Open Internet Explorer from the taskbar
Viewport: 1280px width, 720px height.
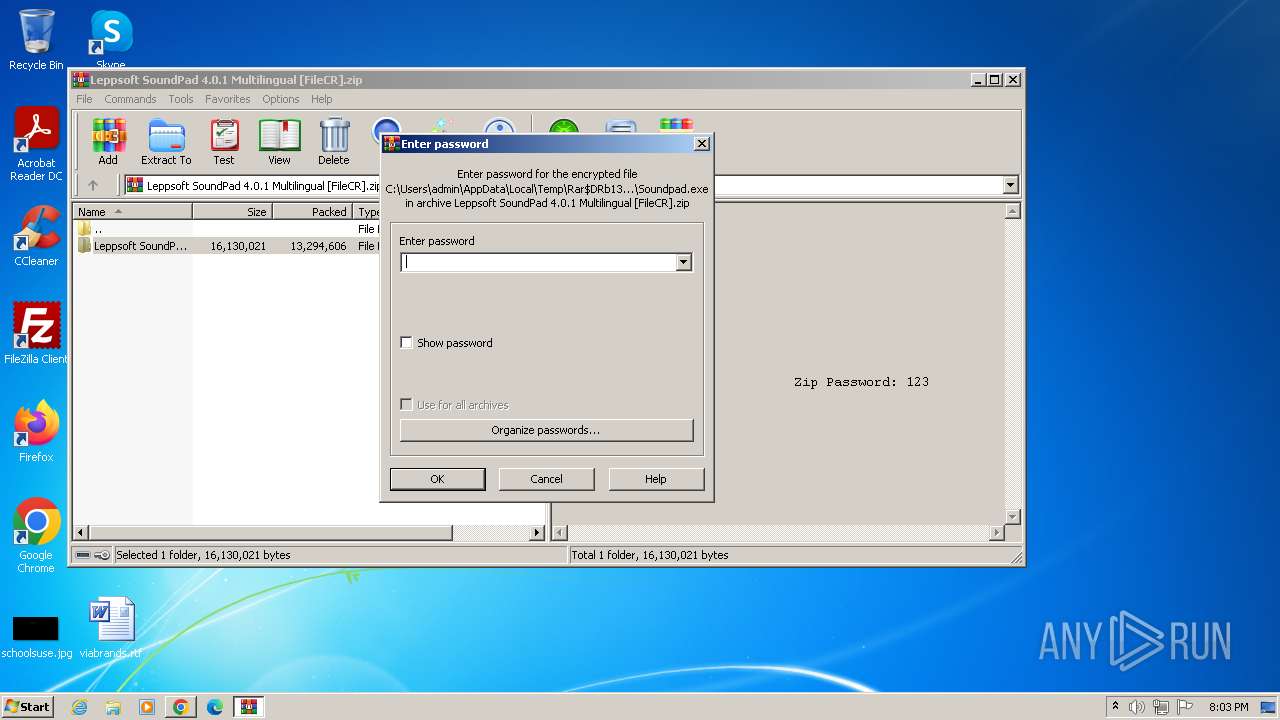coord(80,707)
